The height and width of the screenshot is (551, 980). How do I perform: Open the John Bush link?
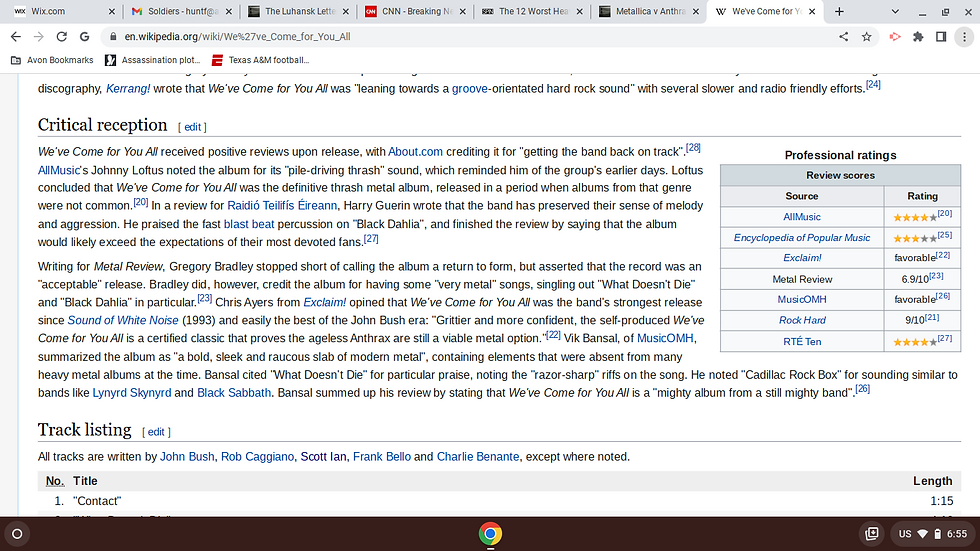187,457
